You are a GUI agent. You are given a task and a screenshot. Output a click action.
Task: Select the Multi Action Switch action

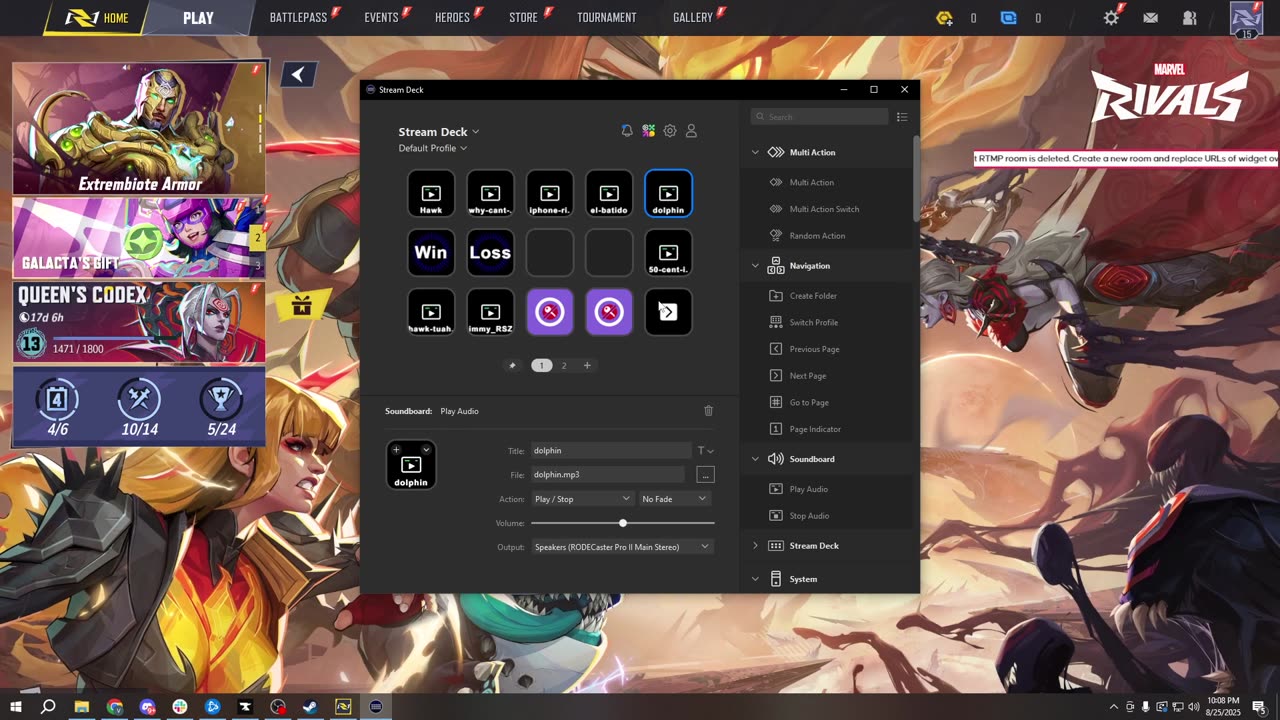(x=823, y=209)
